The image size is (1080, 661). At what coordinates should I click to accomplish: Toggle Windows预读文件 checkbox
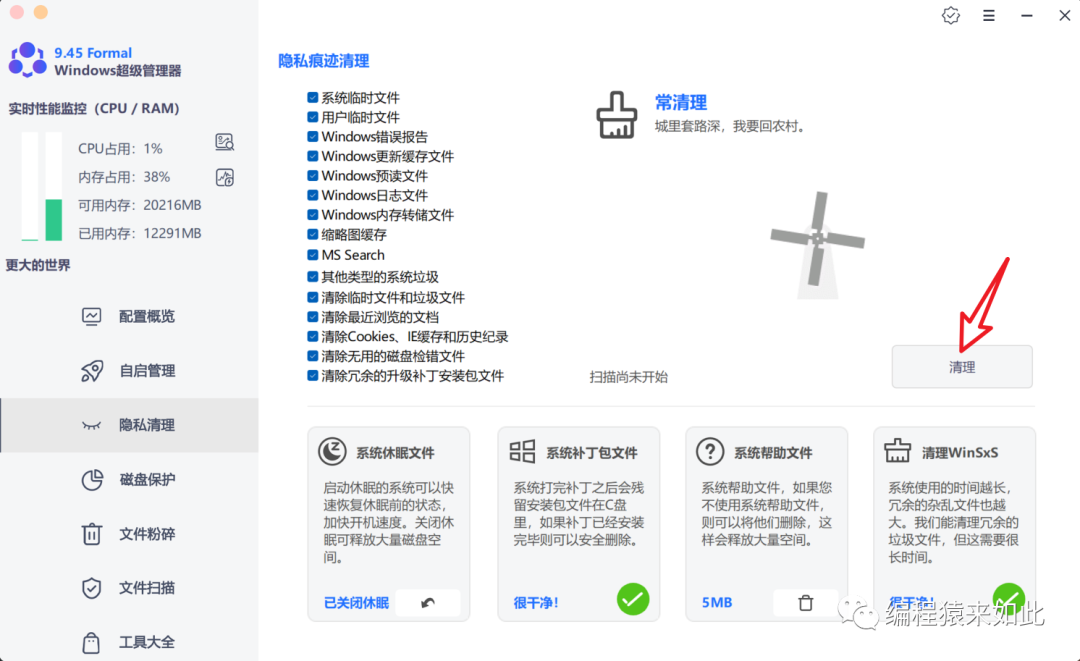(x=313, y=176)
